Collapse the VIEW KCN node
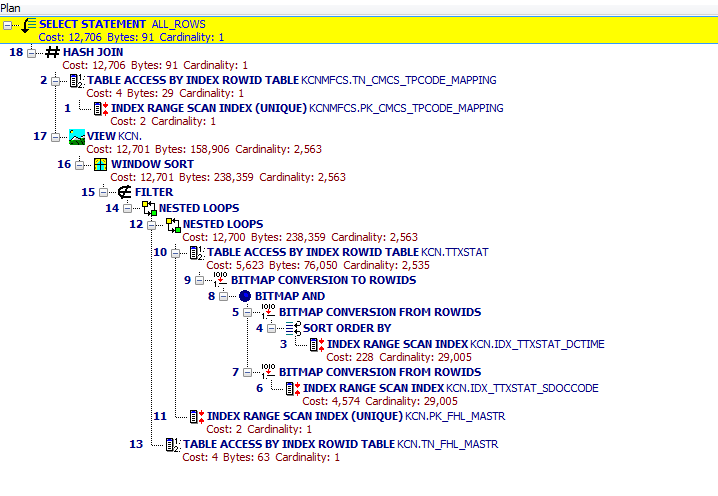718x496 pixels. pyautogui.click(x=56, y=136)
